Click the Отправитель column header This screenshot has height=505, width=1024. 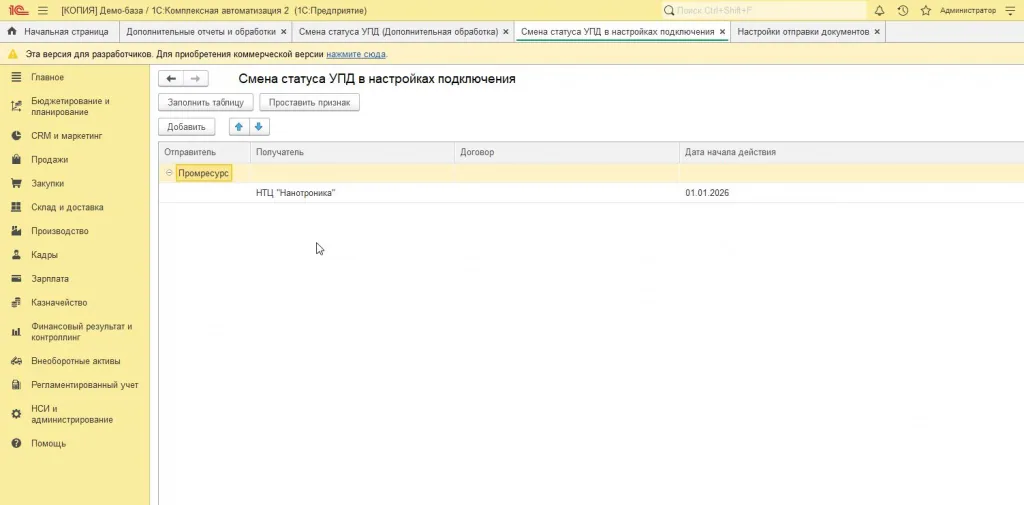204,152
